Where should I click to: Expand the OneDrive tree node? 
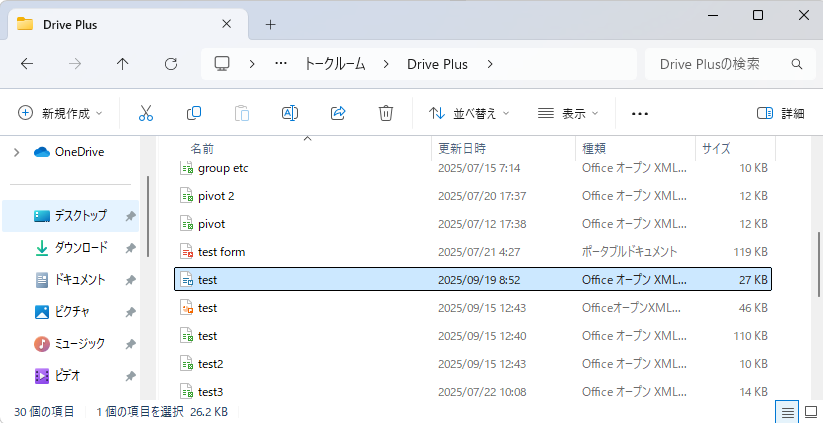pyautogui.click(x=16, y=152)
